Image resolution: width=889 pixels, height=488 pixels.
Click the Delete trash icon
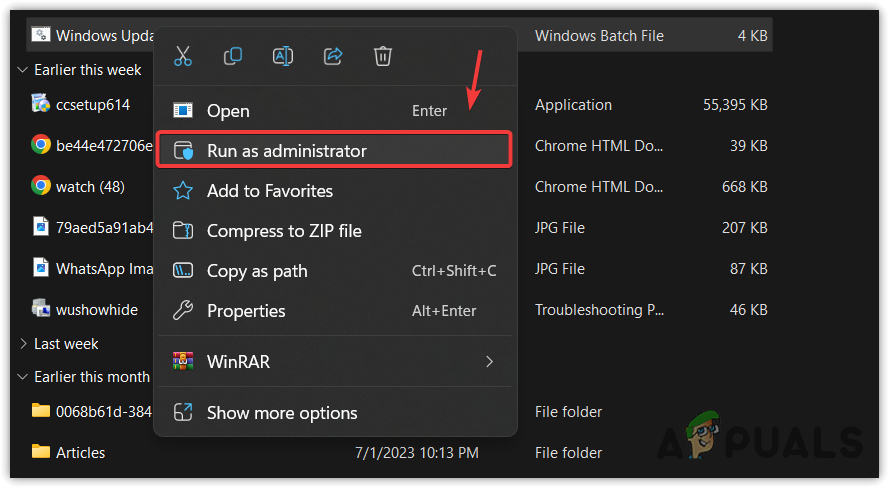pos(383,56)
